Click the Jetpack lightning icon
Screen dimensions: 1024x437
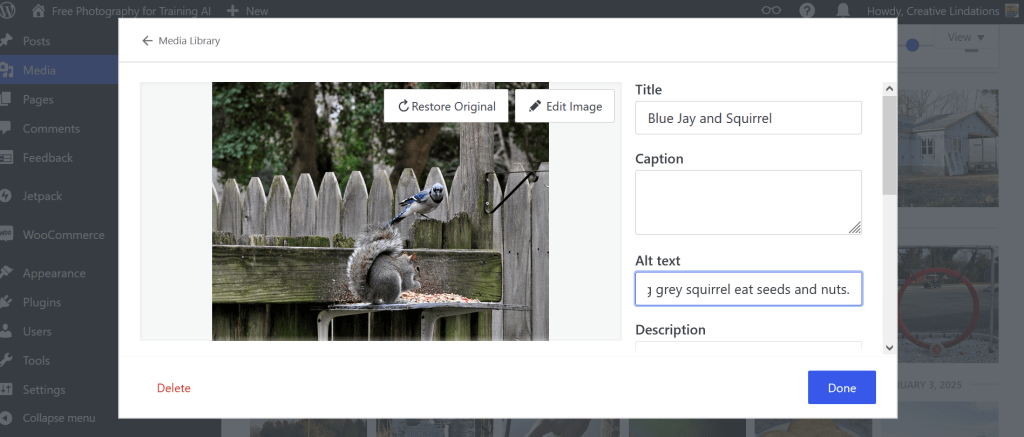point(5,195)
